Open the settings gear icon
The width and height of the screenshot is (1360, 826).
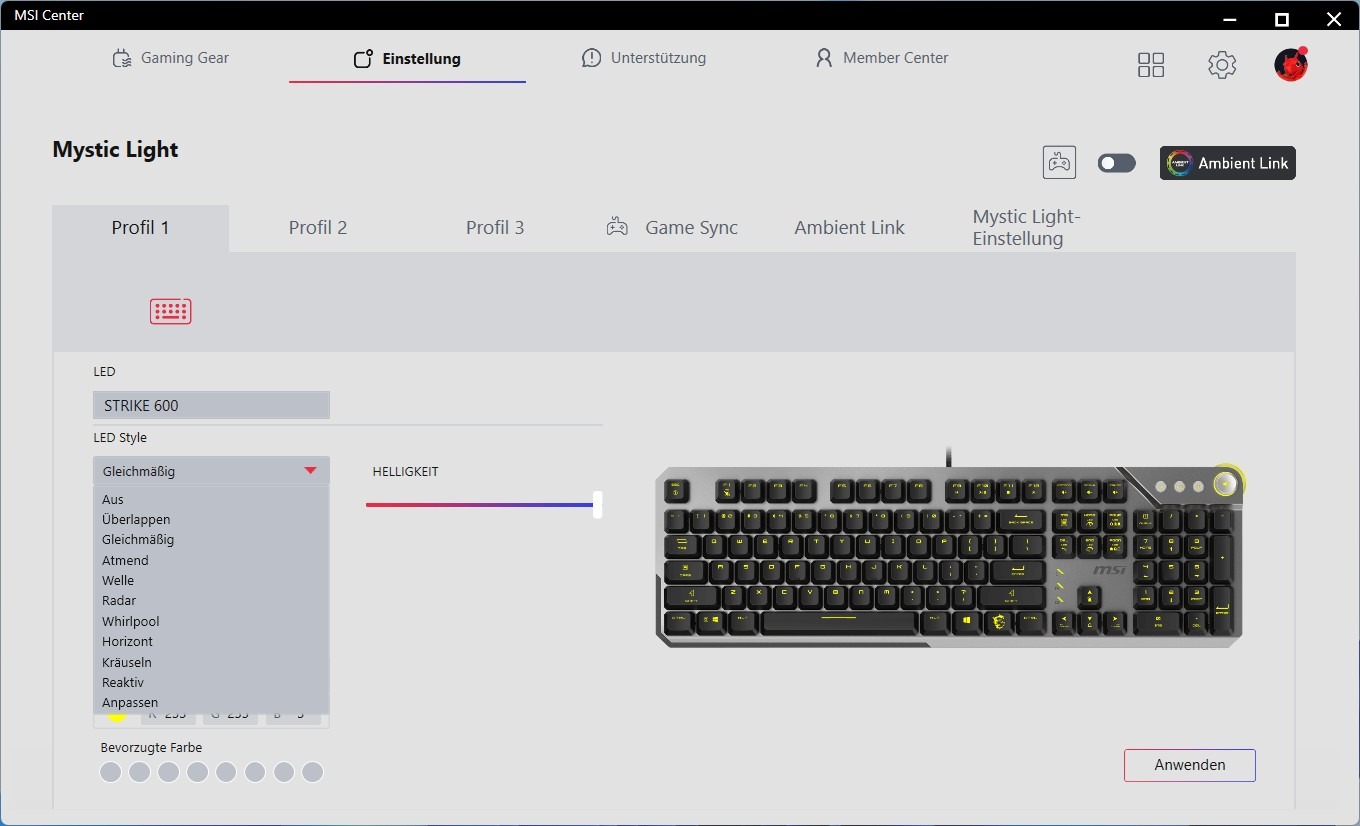(1222, 65)
